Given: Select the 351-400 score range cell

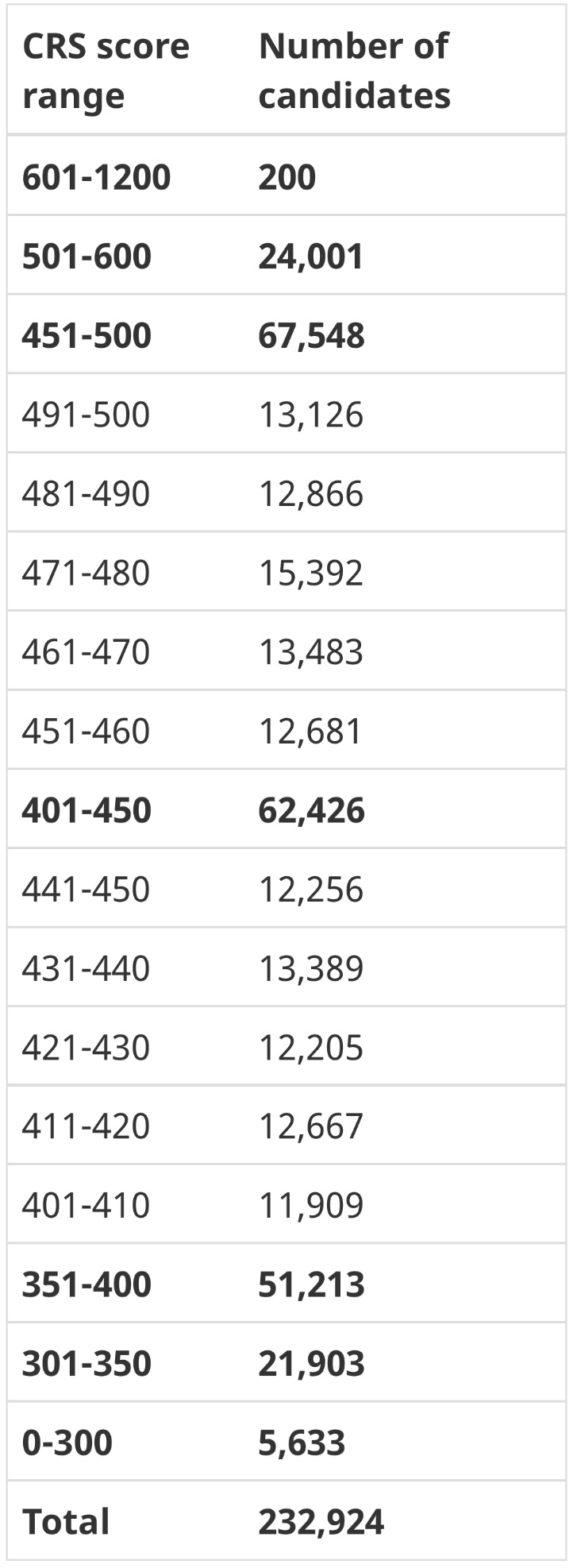Looking at the screenshot, I should click(x=87, y=1284).
